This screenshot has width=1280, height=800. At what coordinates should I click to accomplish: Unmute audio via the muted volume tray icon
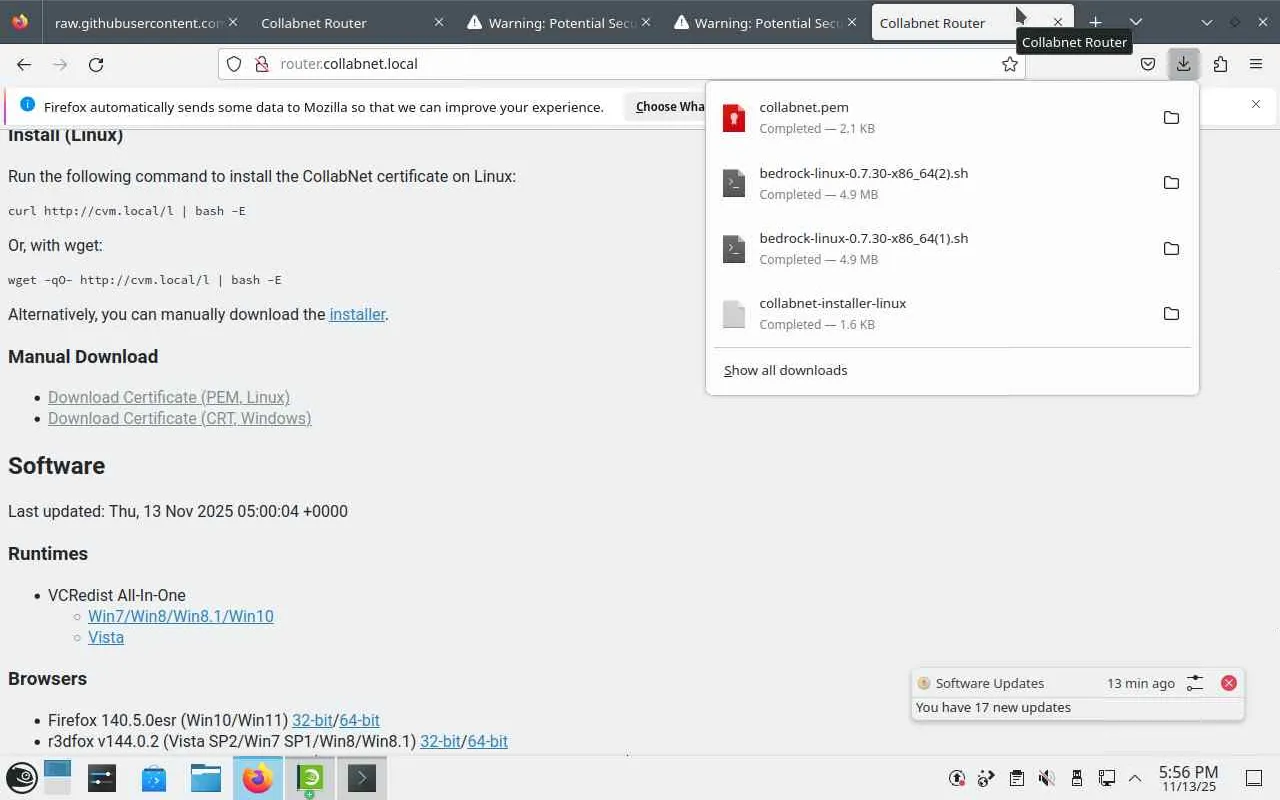1046,778
